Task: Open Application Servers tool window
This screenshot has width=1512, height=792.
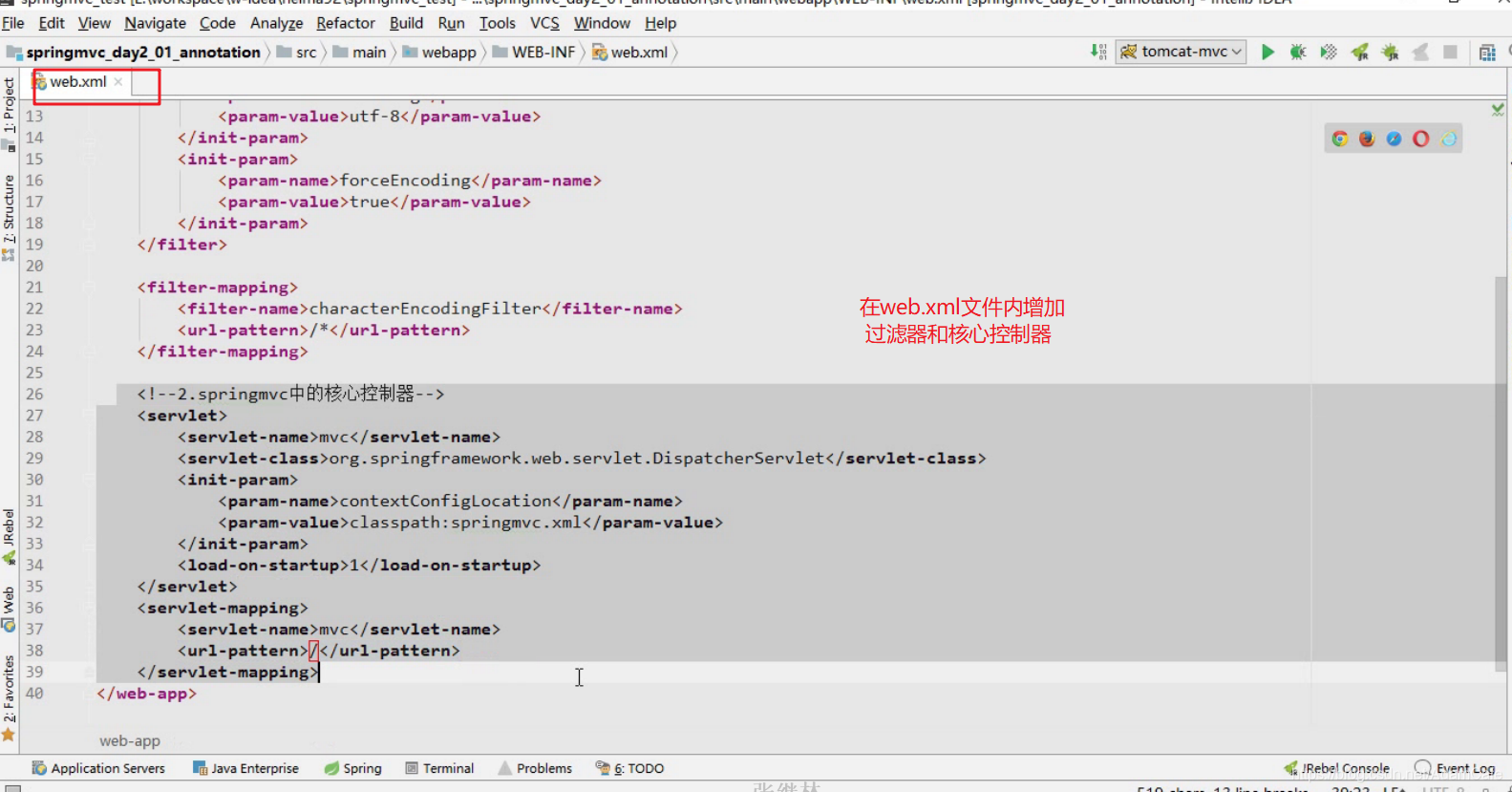Action: [98, 768]
